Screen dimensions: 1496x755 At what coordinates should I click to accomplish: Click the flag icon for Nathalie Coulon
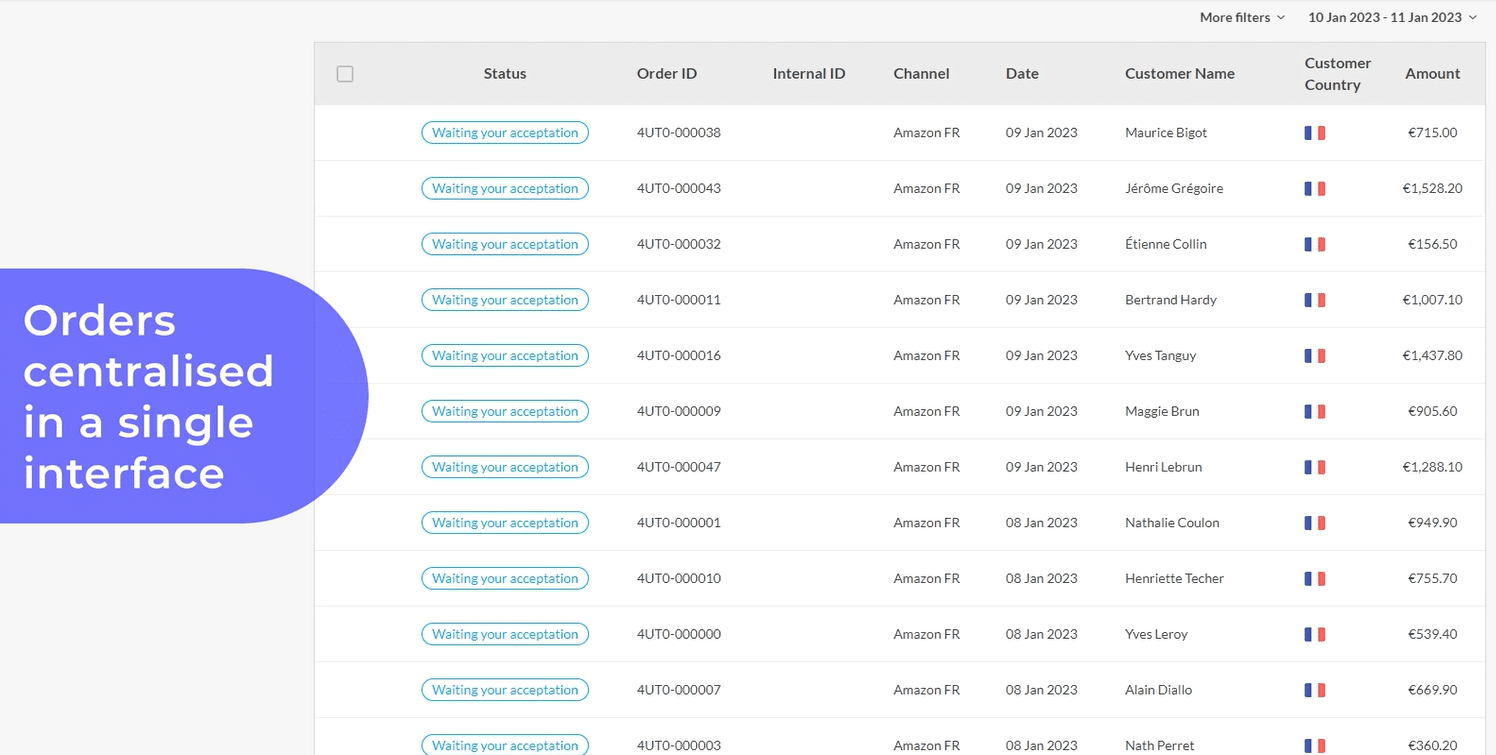[1314, 522]
